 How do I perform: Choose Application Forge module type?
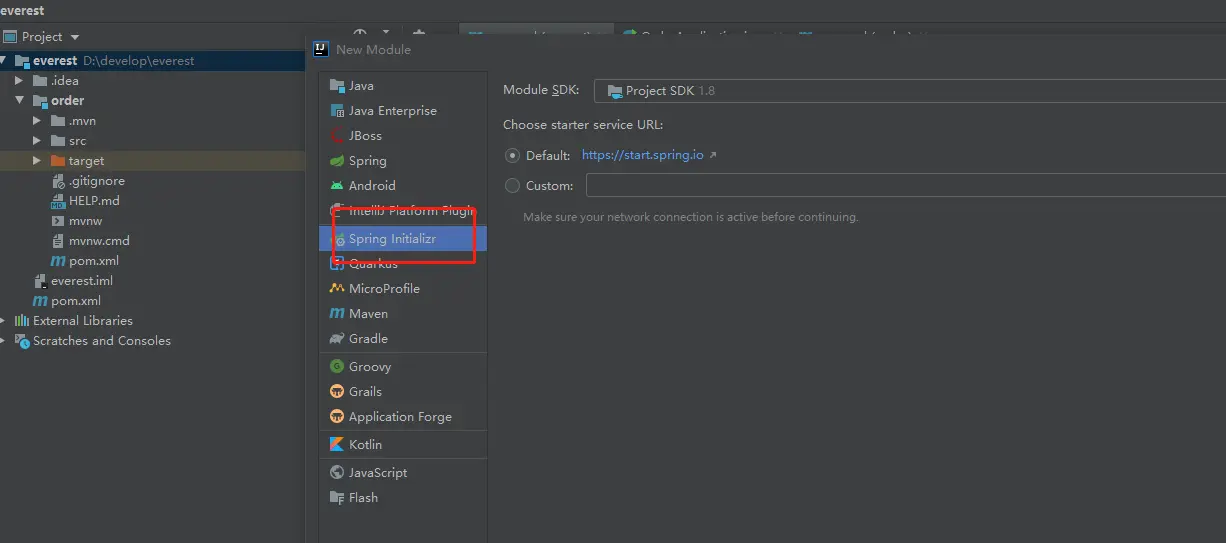point(403,417)
